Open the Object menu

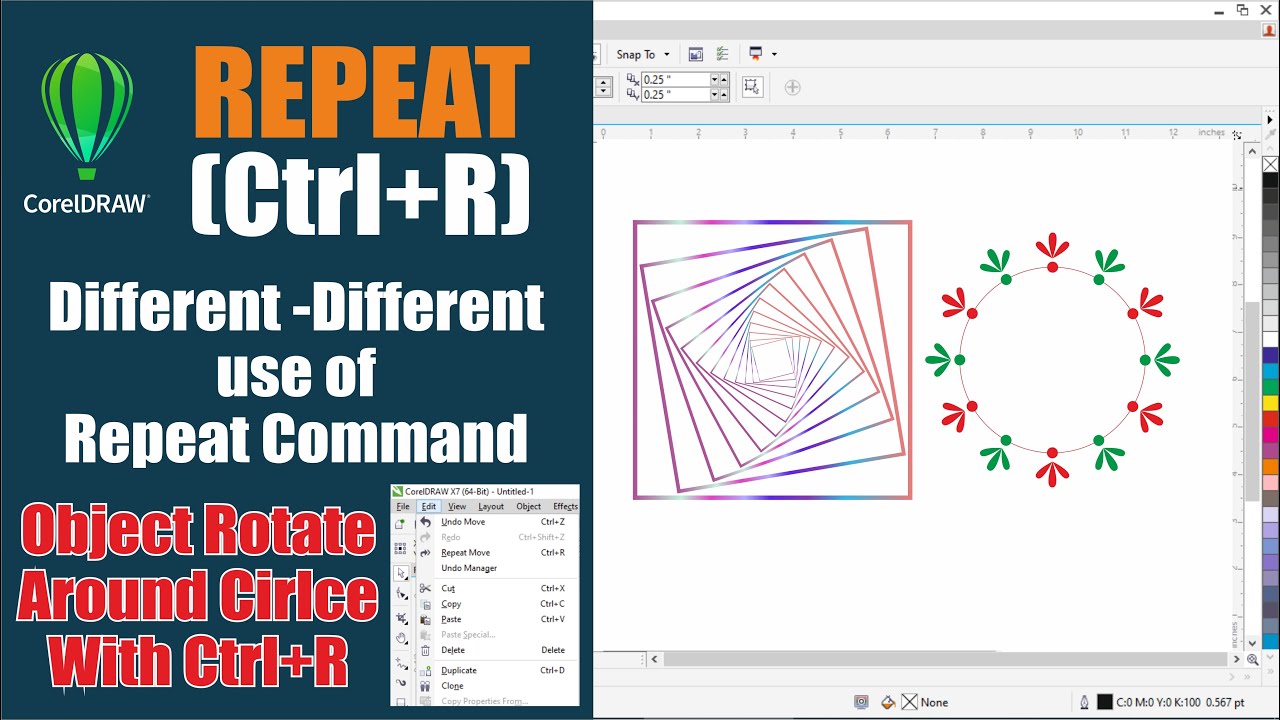coord(528,507)
